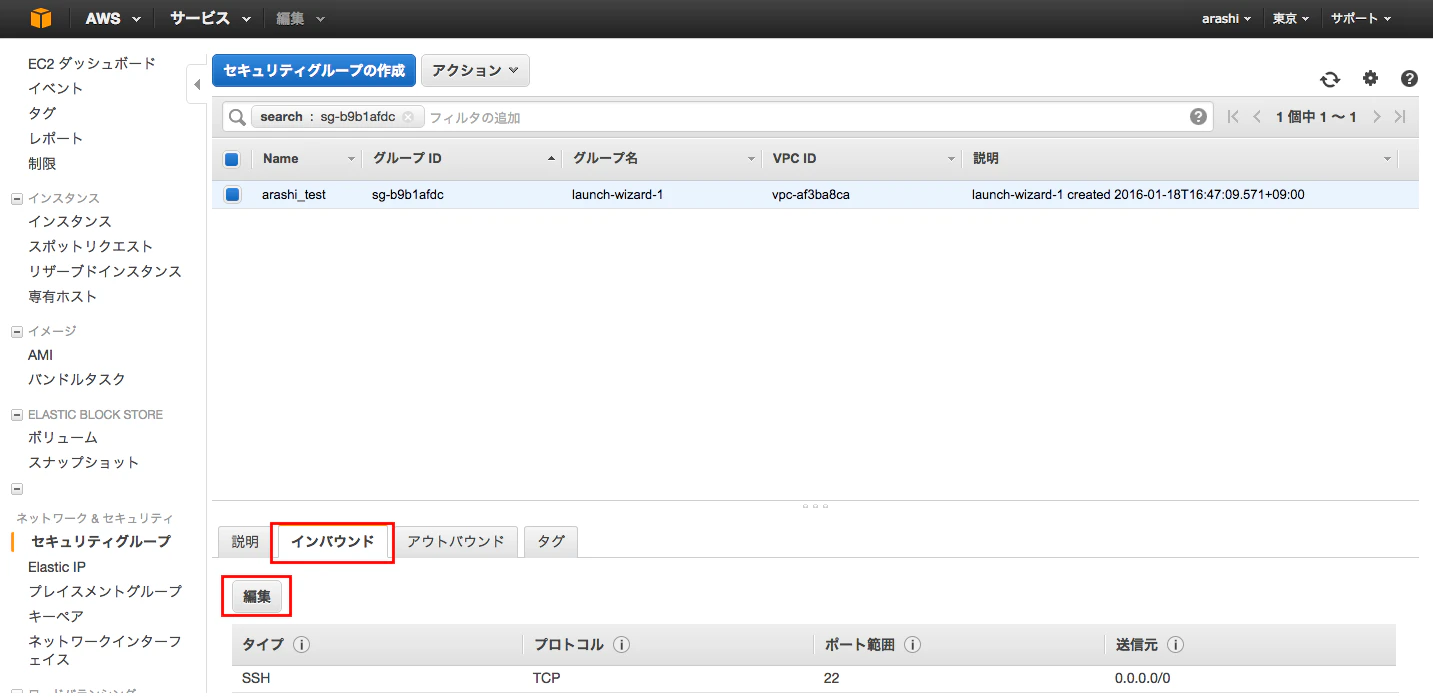Collapse the インスタンス sidebar section

(16, 198)
